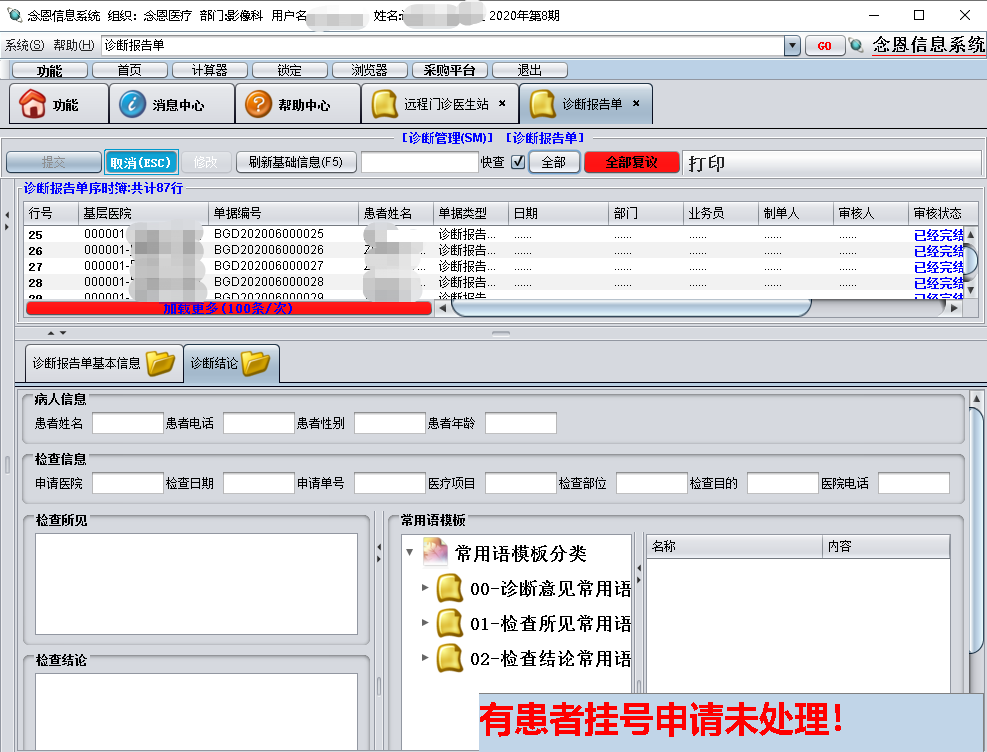The height and width of the screenshot is (752, 987).
Task: Open the 帮助中心 question mark icon
Action: [x=258, y=104]
